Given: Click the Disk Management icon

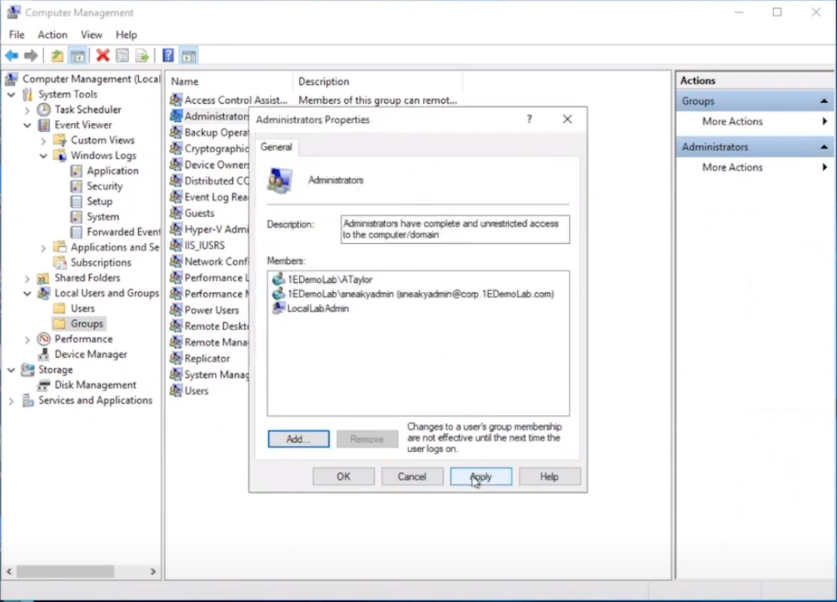Looking at the screenshot, I should pyautogui.click(x=44, y=385).
